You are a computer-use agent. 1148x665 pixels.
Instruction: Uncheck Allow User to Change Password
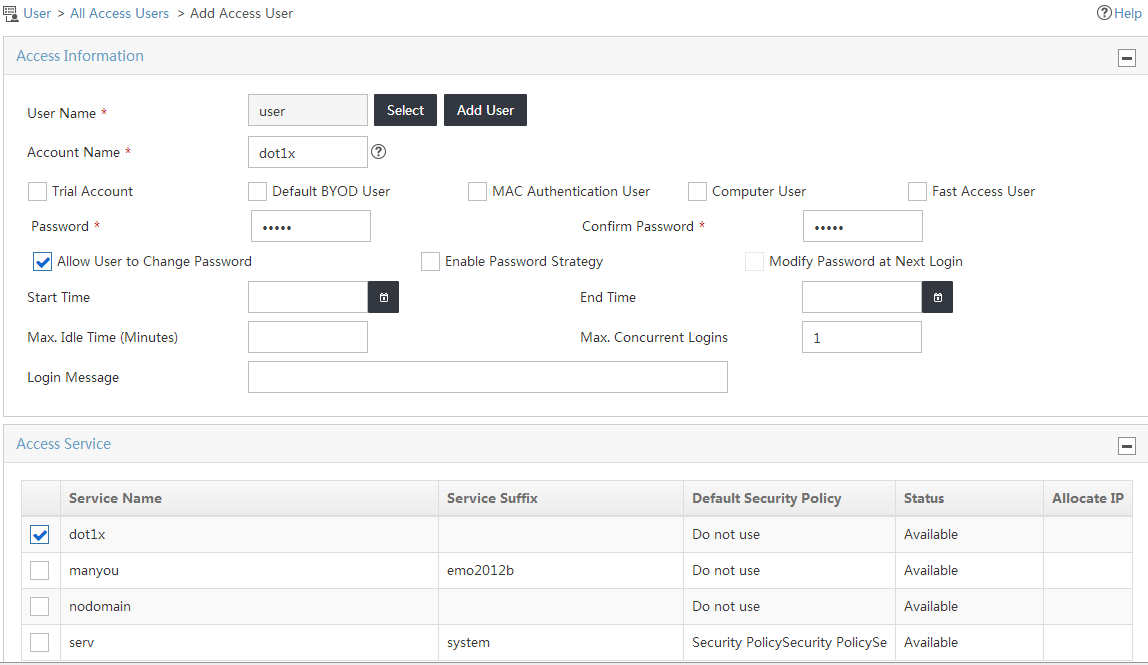point(42,261)
